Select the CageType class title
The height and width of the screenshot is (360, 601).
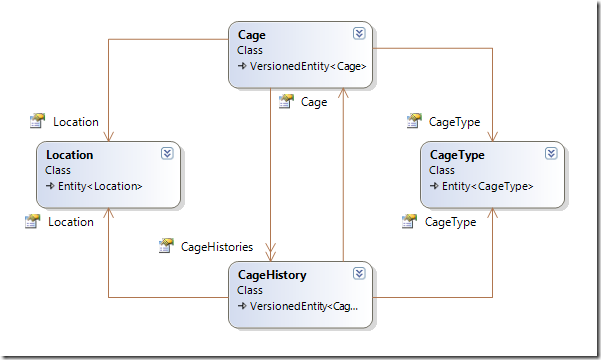click(457, 155)
